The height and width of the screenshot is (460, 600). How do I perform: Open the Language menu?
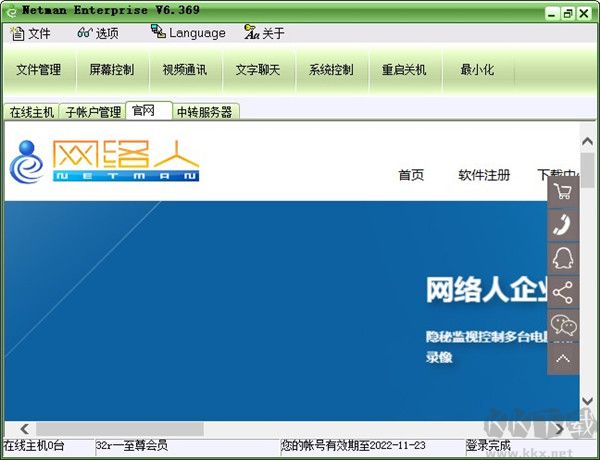point(188,33)
